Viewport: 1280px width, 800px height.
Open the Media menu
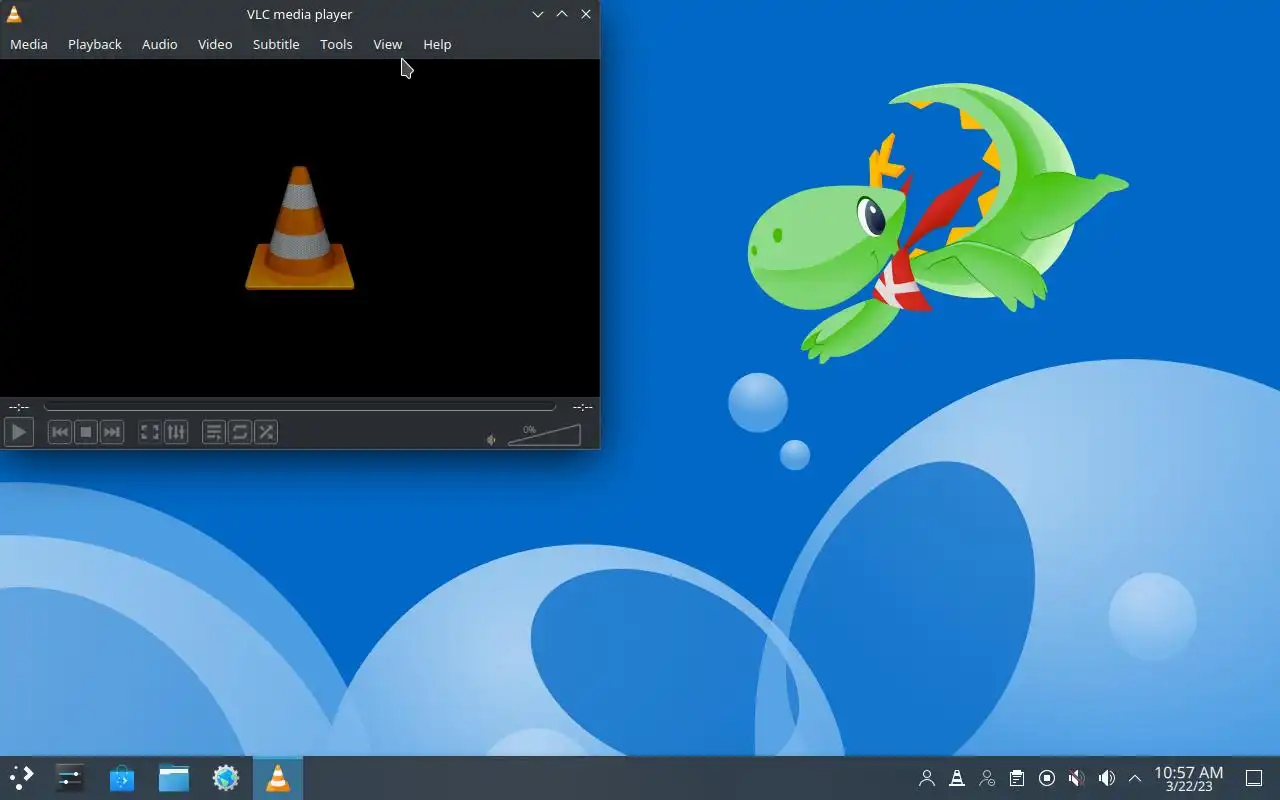[29, 44]
